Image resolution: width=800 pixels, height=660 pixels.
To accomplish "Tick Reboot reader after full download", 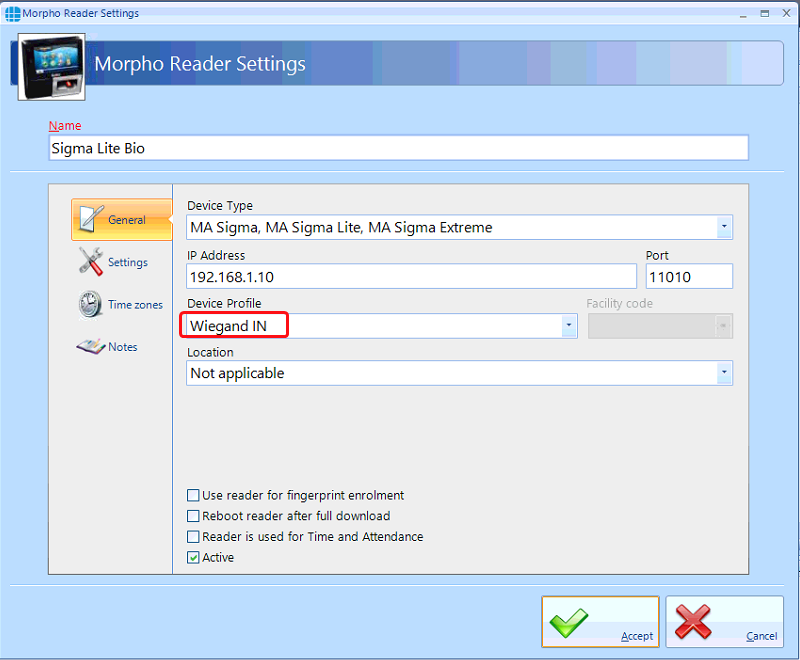I will click(x=193, y=516).
